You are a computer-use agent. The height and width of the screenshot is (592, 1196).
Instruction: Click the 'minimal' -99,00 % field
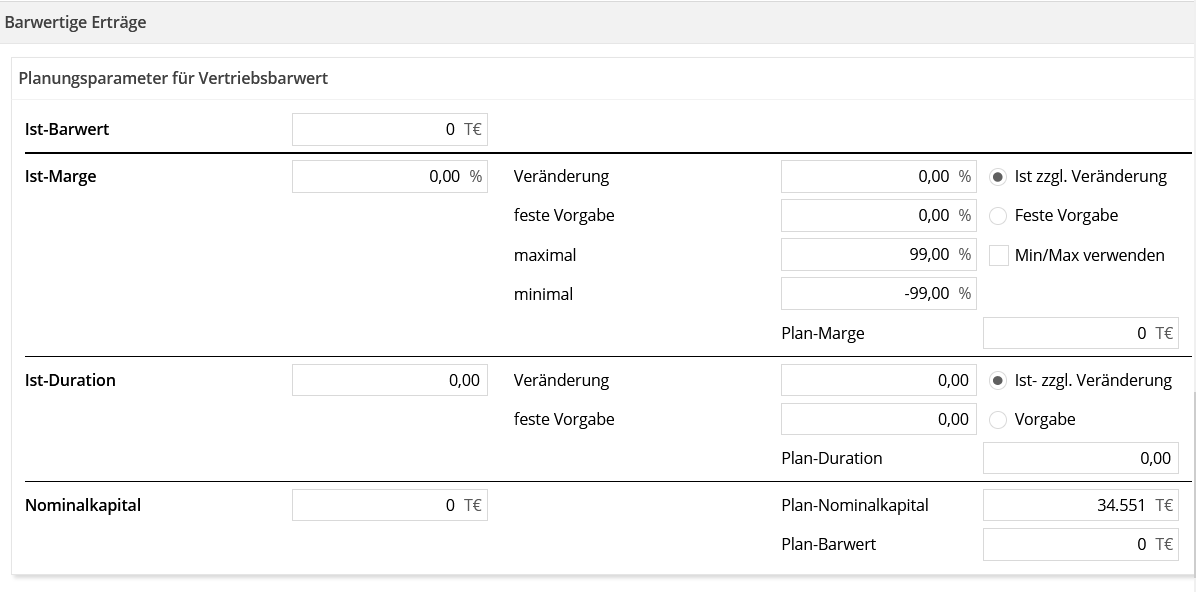pos(879,294)
